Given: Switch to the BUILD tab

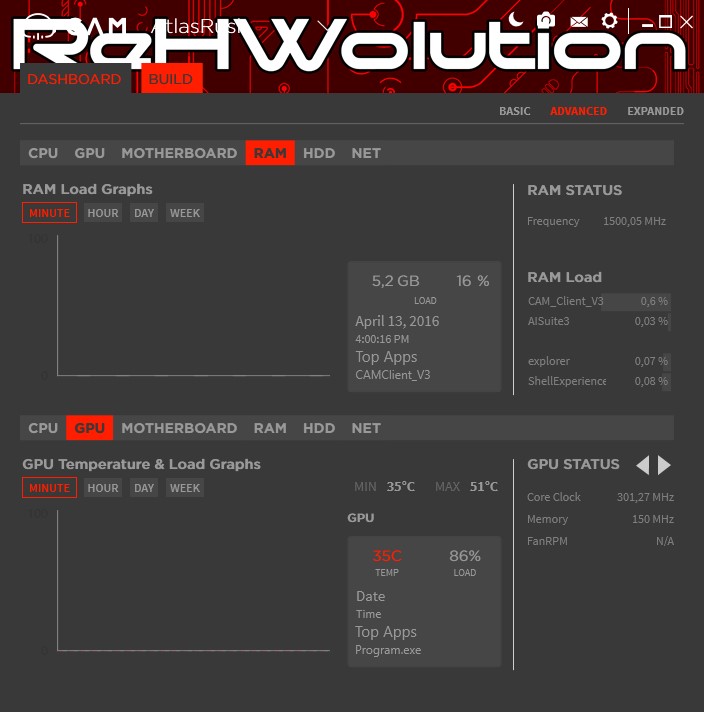Looking at the screenshot, I should point(171,79).
